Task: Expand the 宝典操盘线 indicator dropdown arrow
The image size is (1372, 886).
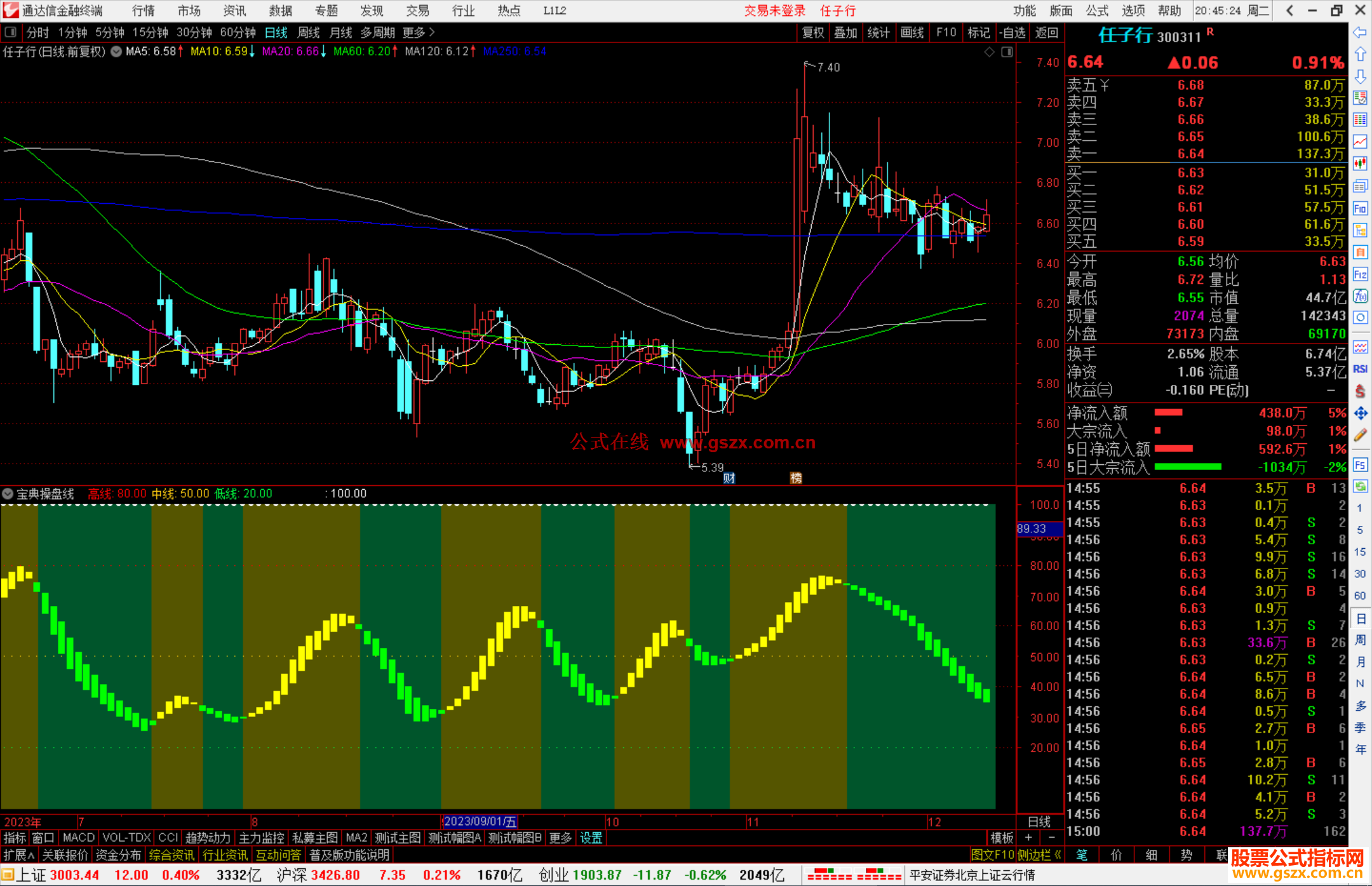Action: click(x=8, y=493)
